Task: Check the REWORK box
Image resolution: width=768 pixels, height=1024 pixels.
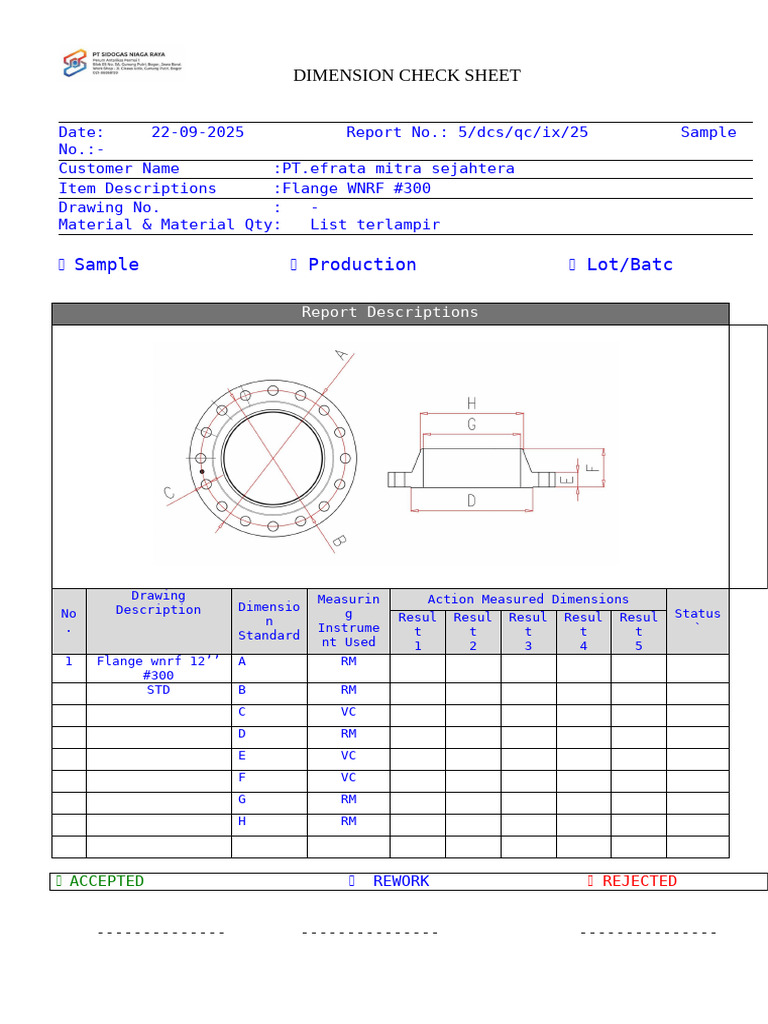Action: 352,881
